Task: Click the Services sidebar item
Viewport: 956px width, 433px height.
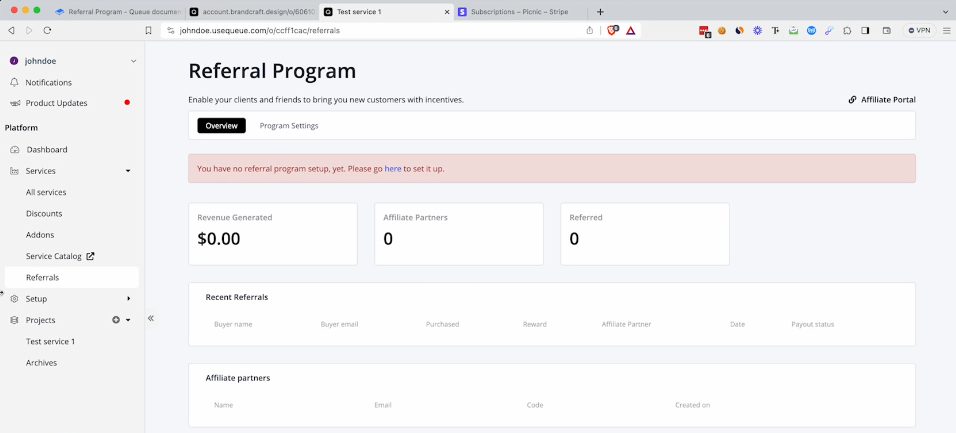Action: [40, 171]
